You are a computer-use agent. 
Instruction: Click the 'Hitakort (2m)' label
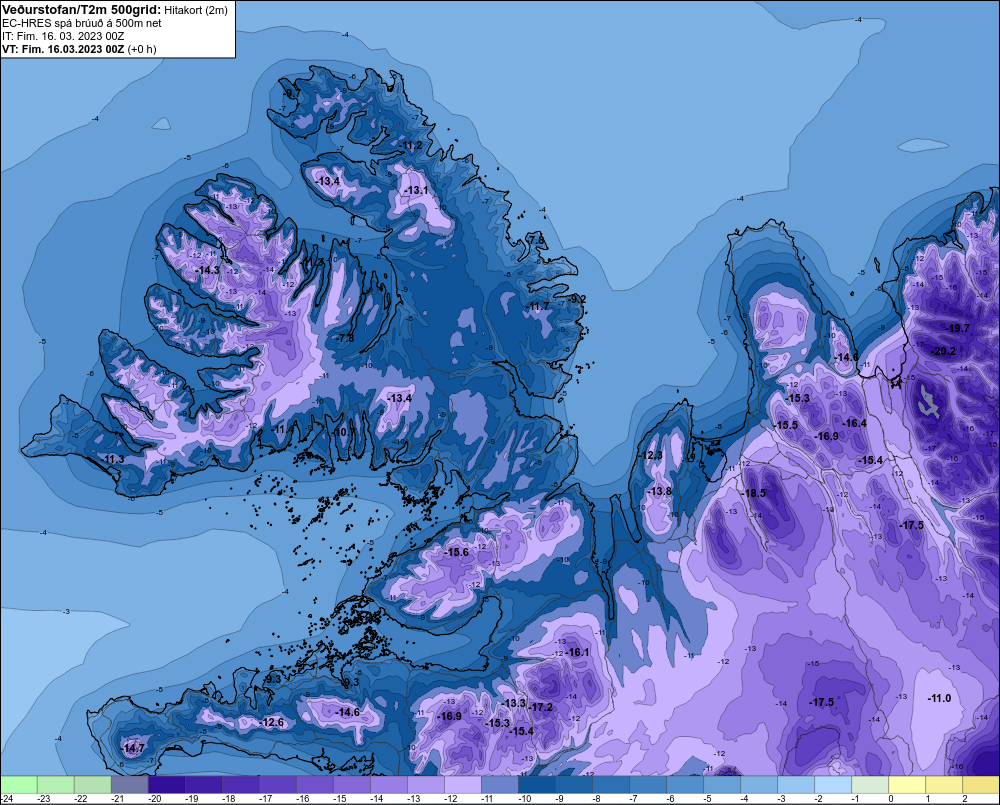[196, 10]
